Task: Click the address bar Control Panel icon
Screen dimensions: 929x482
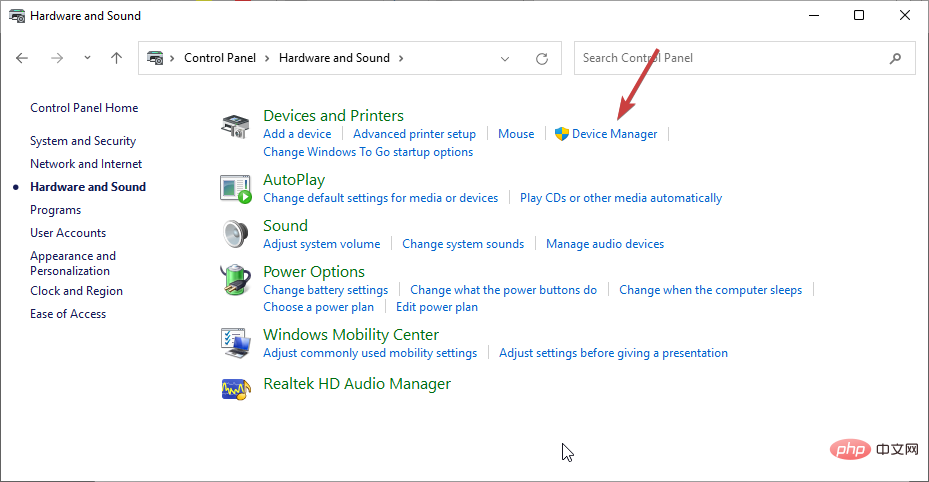Action: tap(155, 58)
